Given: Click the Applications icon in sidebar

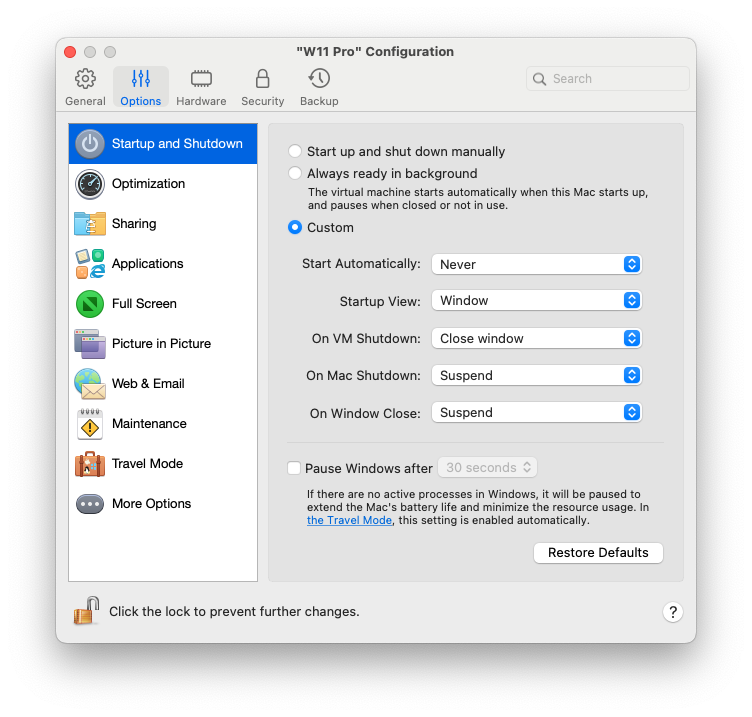Looking at the screenshot, I should click(90, 264).
